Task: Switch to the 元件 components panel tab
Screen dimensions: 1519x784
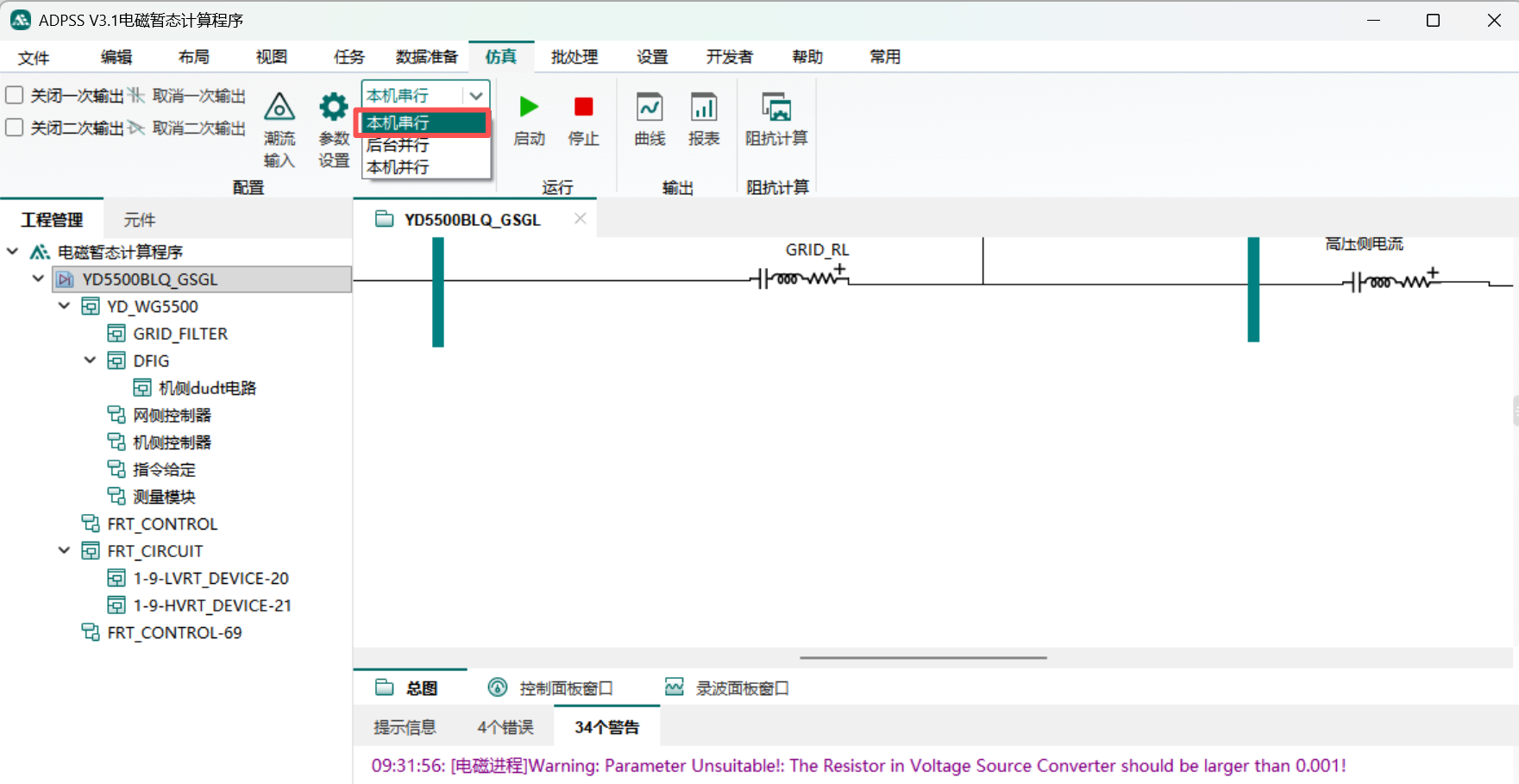Action: [140, 220]
